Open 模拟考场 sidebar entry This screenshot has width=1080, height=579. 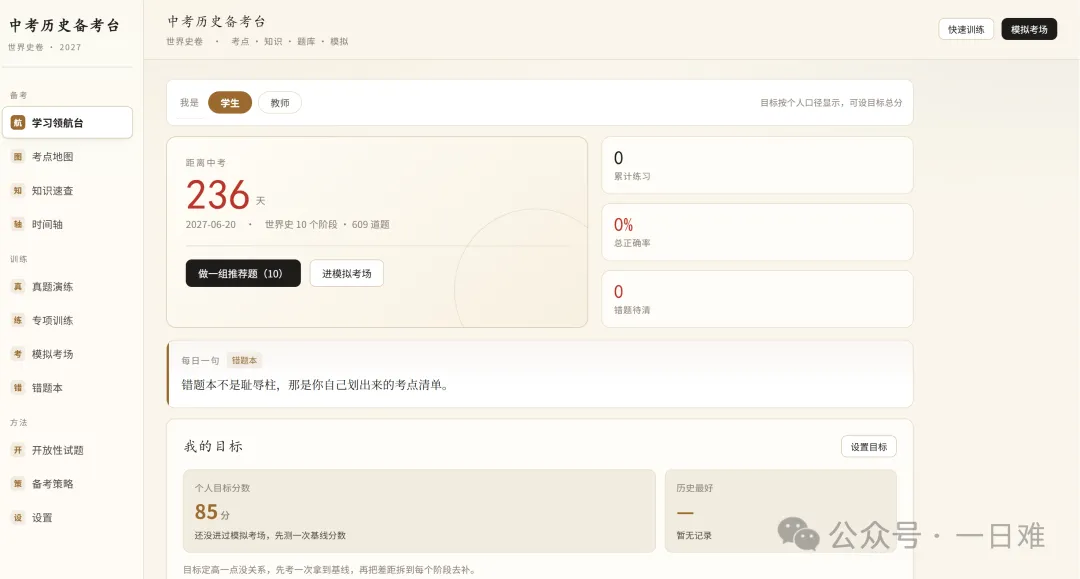[68, 354]
